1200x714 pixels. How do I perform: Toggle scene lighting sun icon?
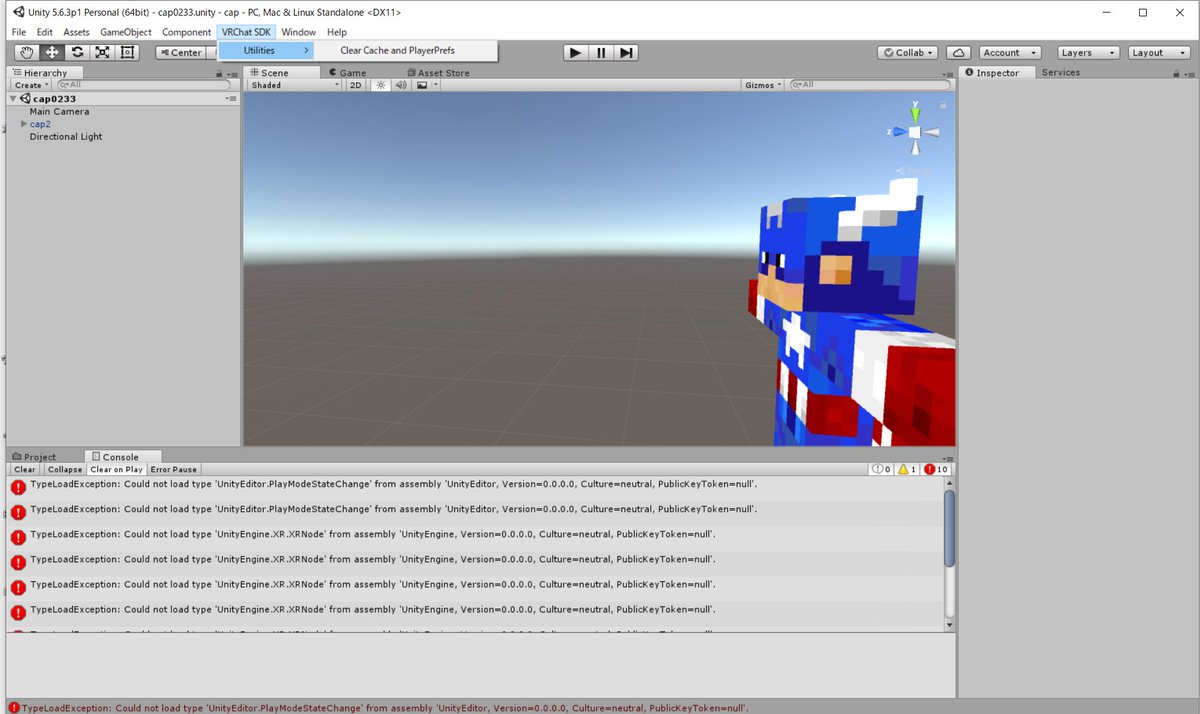381,85
